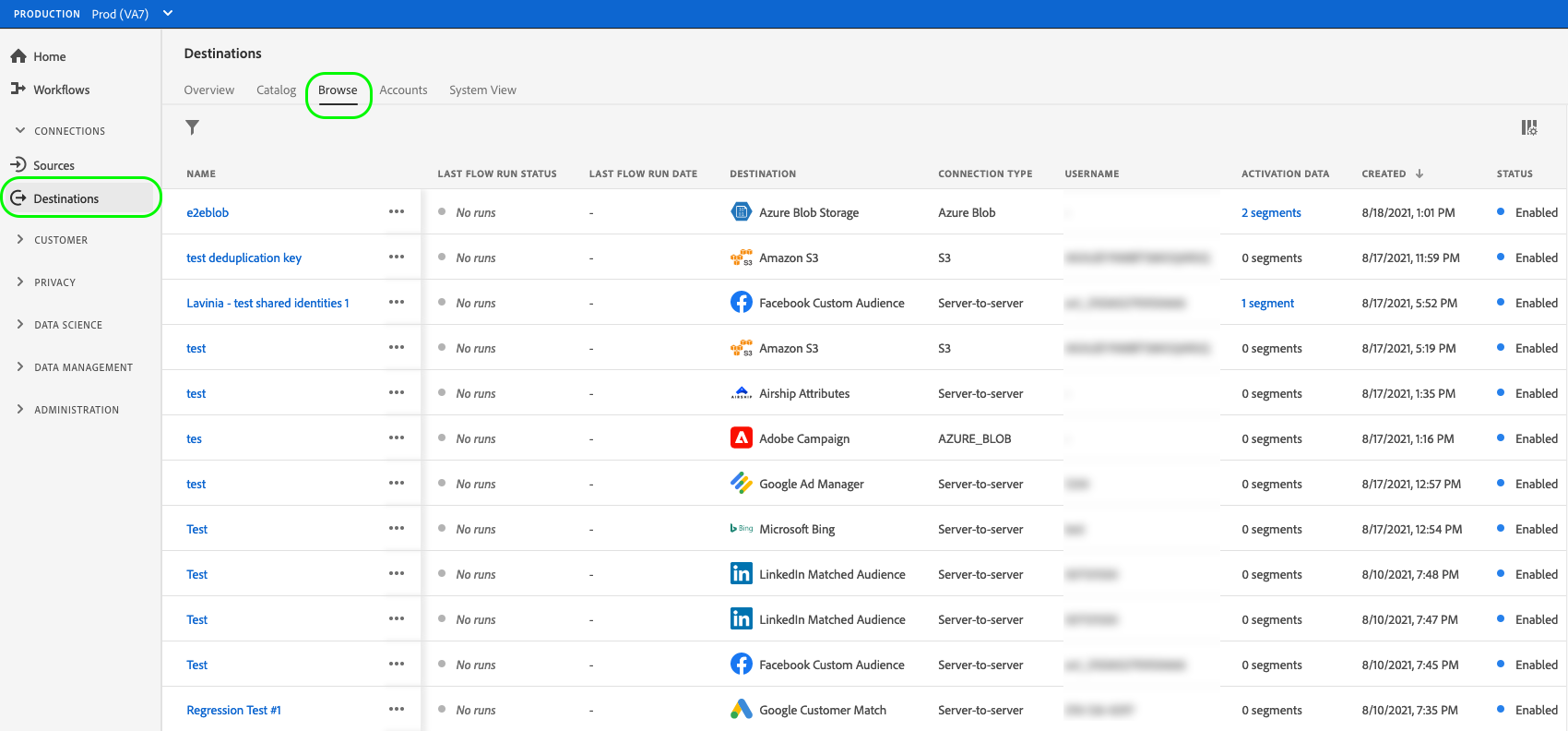
Task: Sort by Created column arrow
Action: (x=1420, y=174)
